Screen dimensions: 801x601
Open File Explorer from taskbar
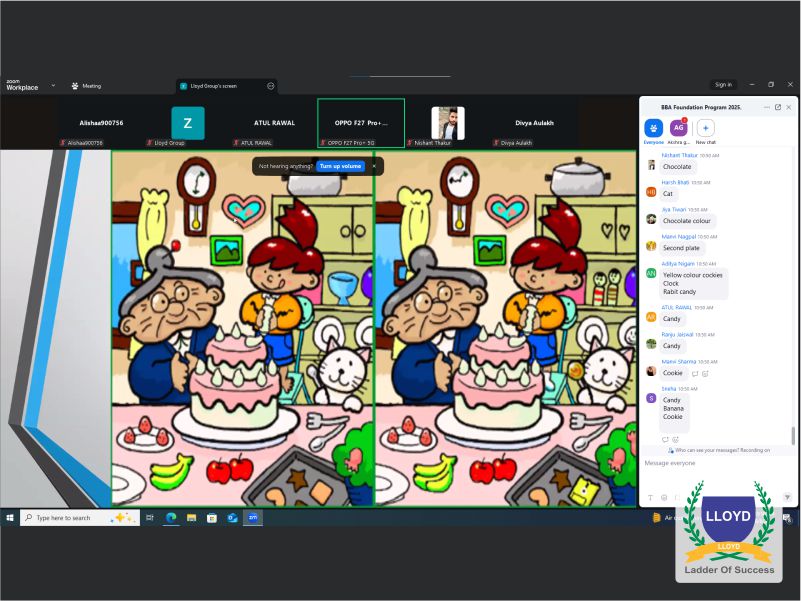(x=192, y=518)
